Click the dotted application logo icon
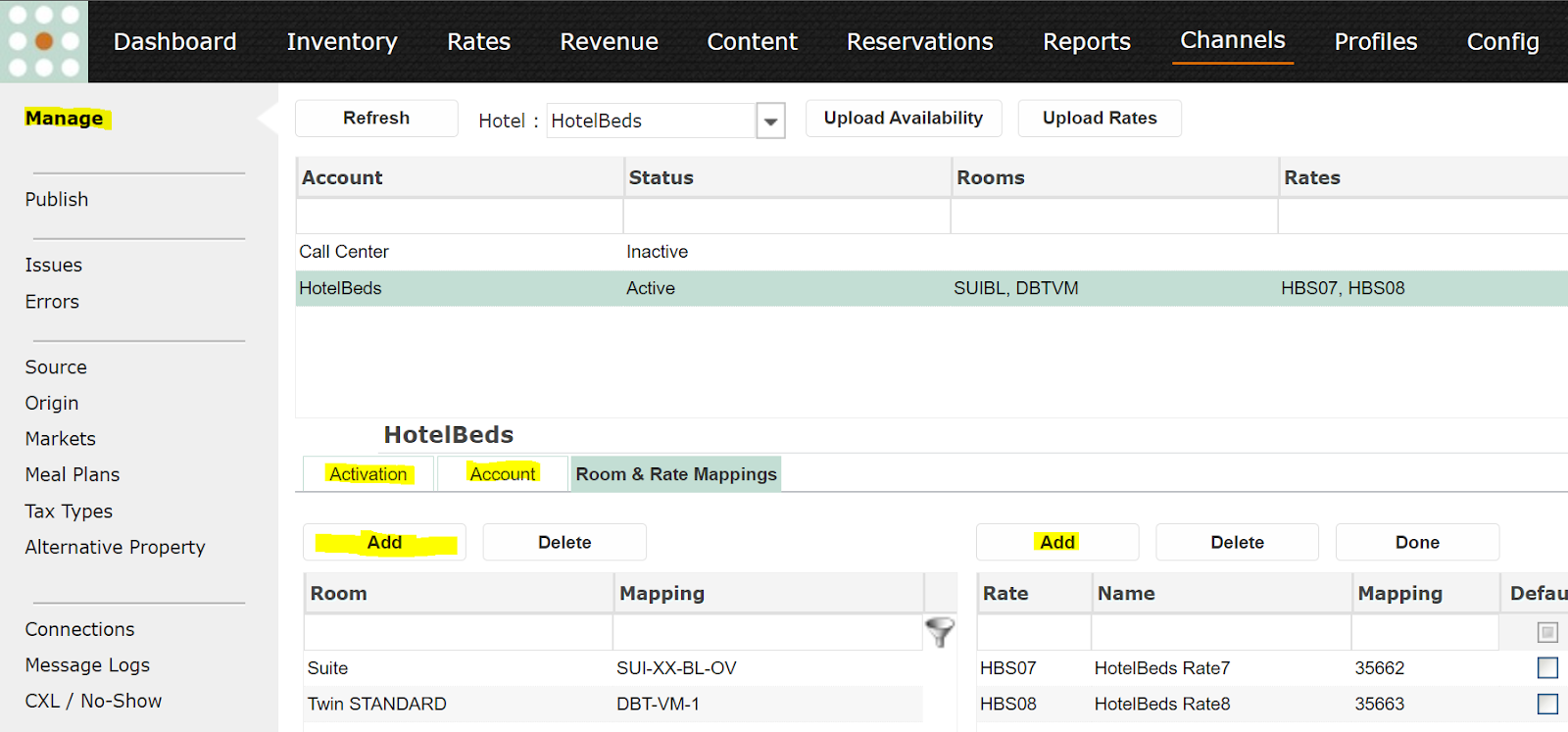This screenshot has width=1568, height=732. point(44,41)
